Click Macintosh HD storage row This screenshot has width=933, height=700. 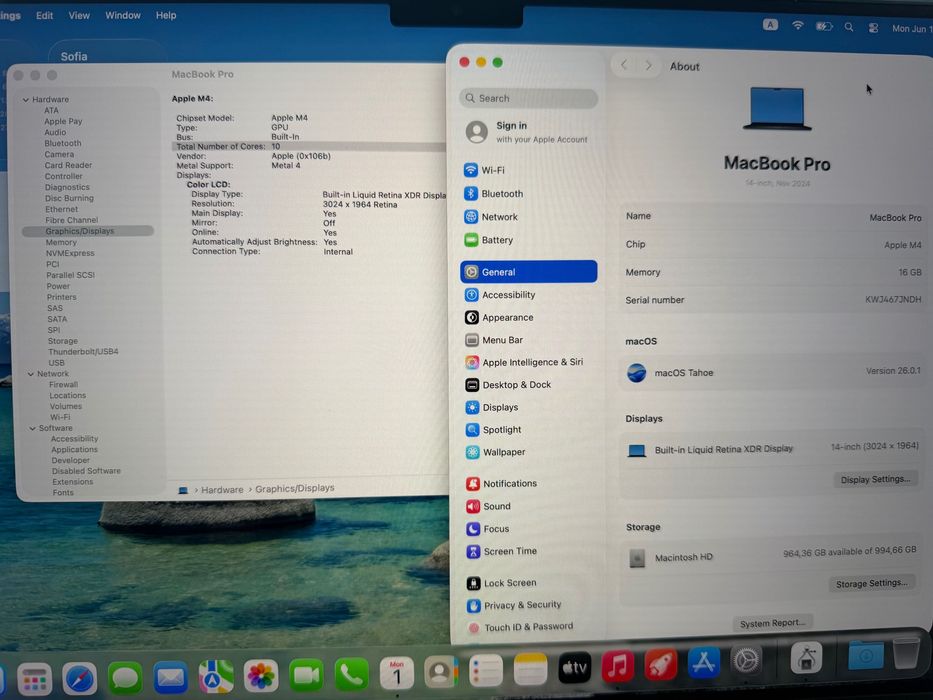tap(772, 556)
